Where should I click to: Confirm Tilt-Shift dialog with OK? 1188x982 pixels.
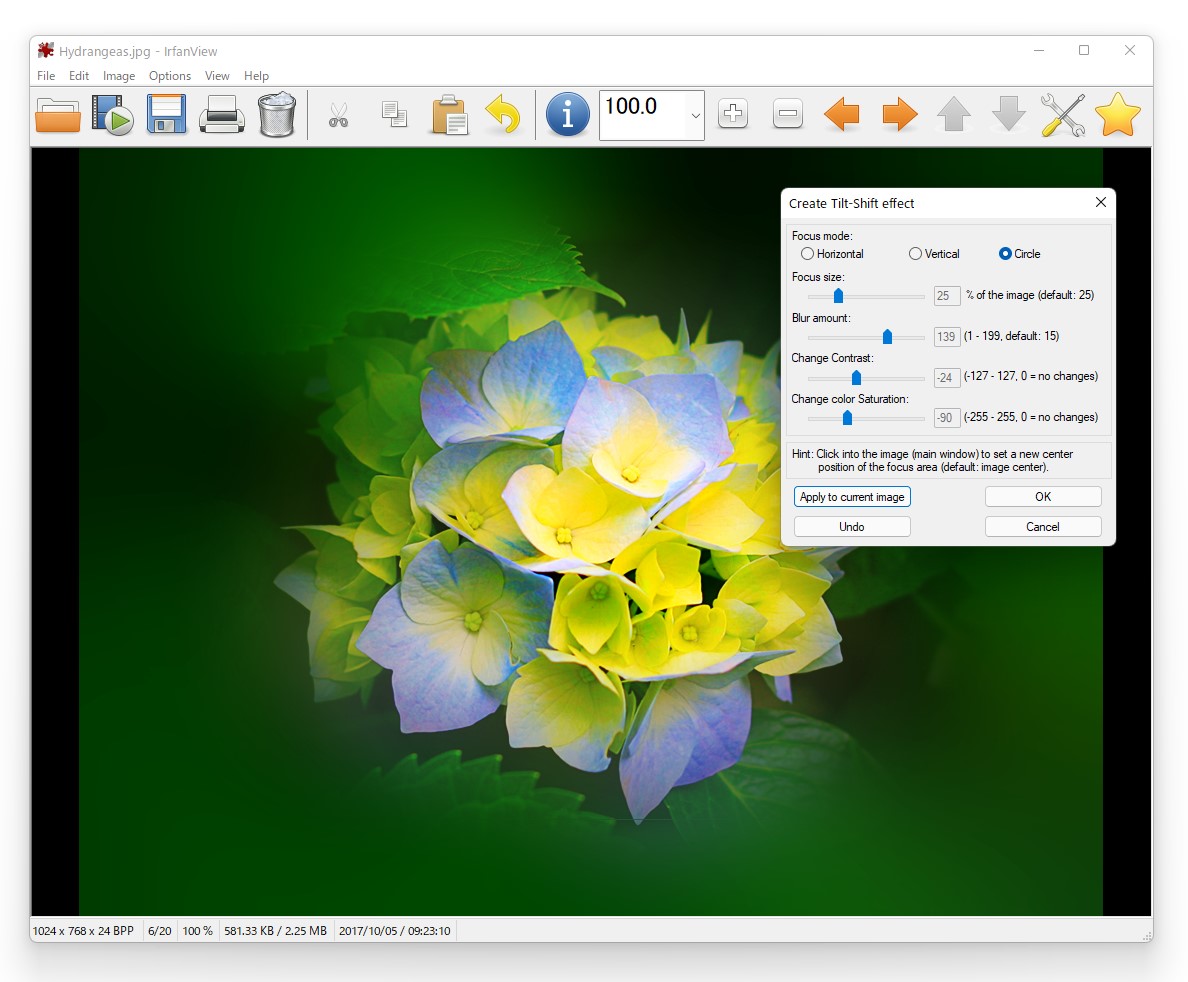(1043, 497)
